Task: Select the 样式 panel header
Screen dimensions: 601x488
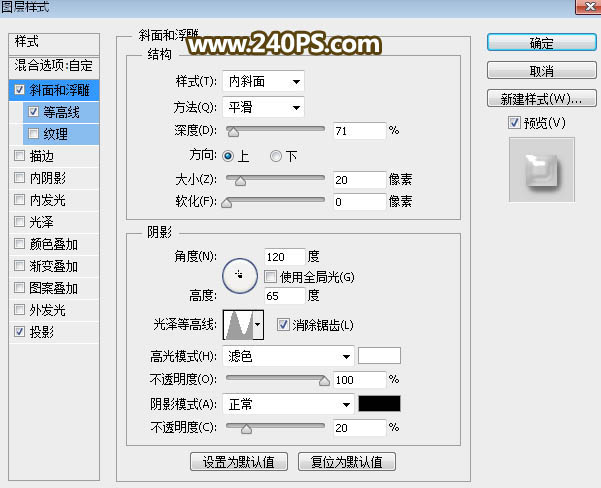Action: pos(54,43)
